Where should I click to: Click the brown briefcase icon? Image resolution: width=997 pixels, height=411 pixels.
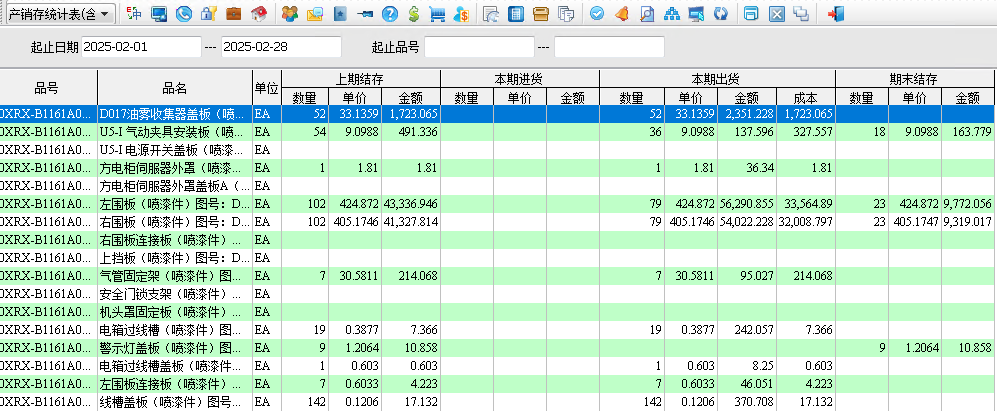point(233,14)
